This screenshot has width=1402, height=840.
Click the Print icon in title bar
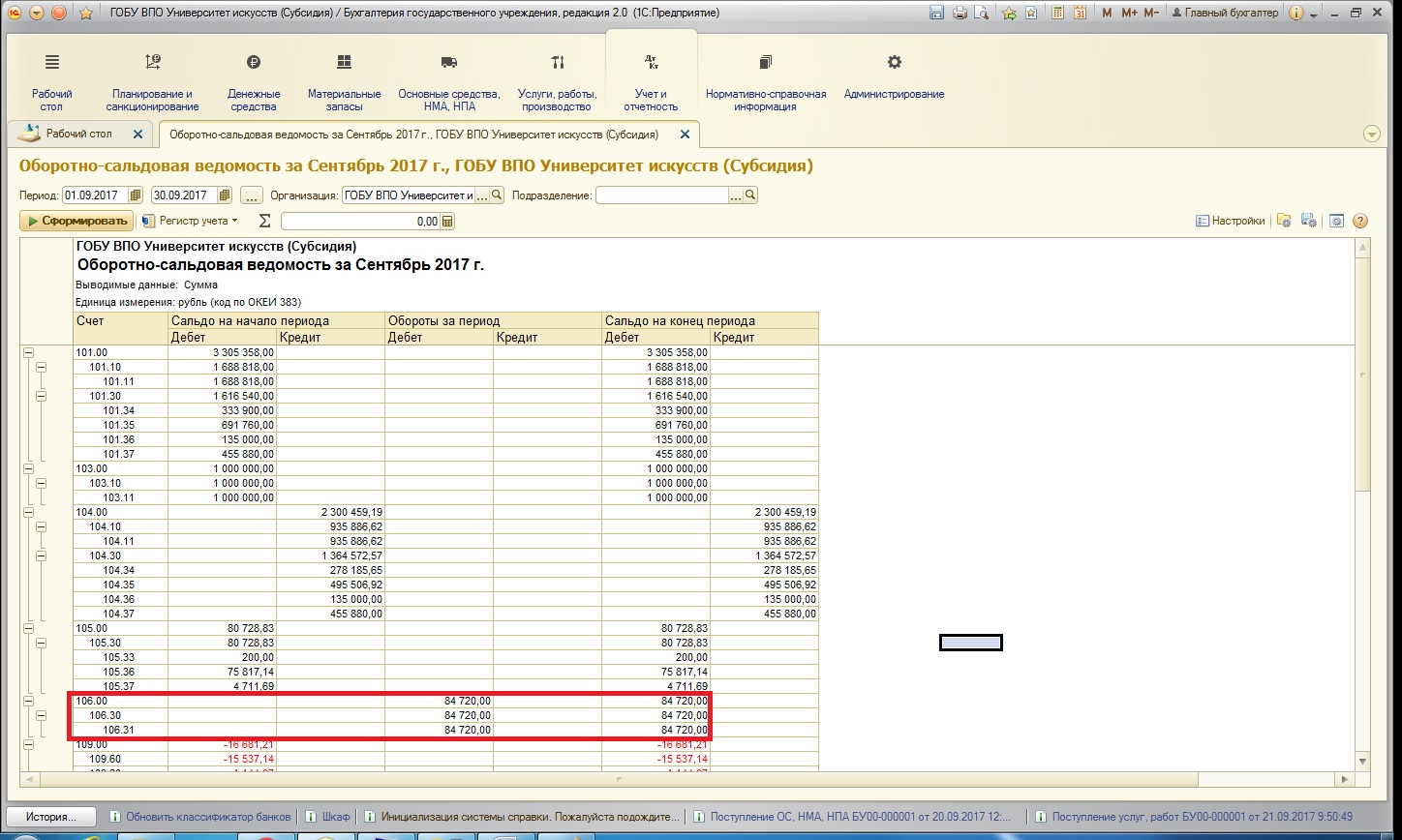point(960,13)
